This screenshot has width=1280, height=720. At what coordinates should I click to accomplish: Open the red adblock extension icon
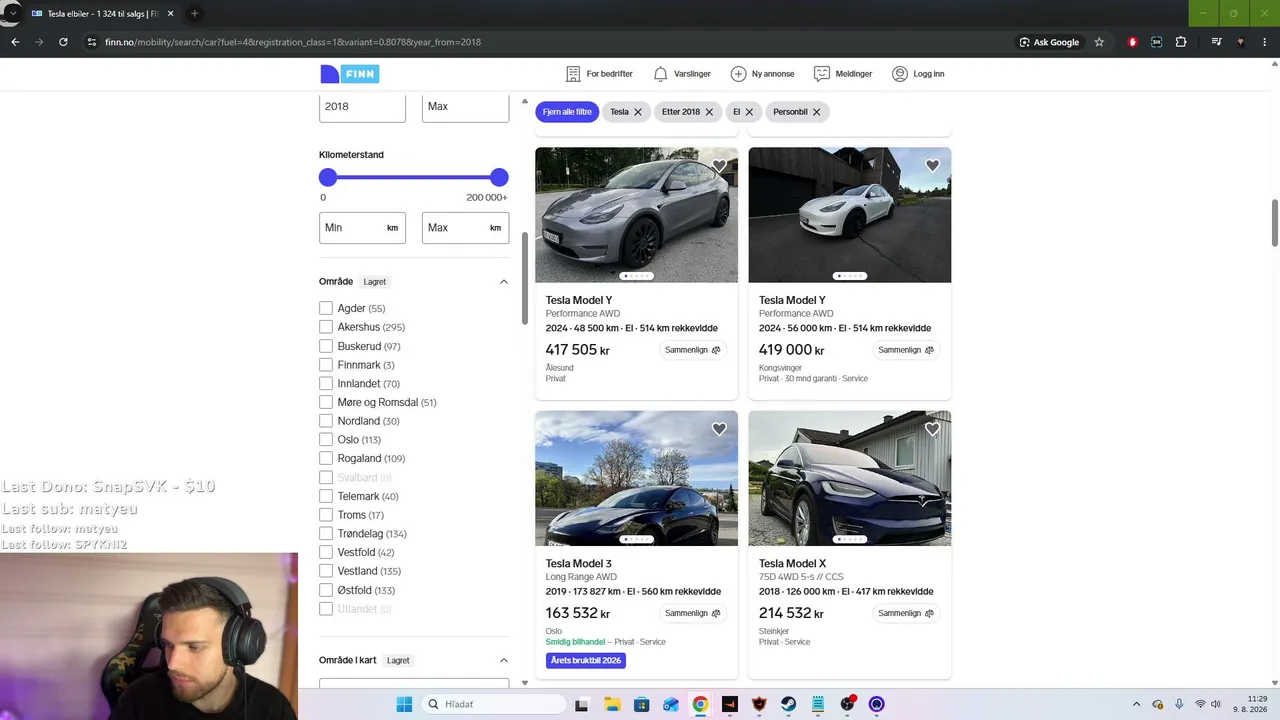coord(1132,42)
